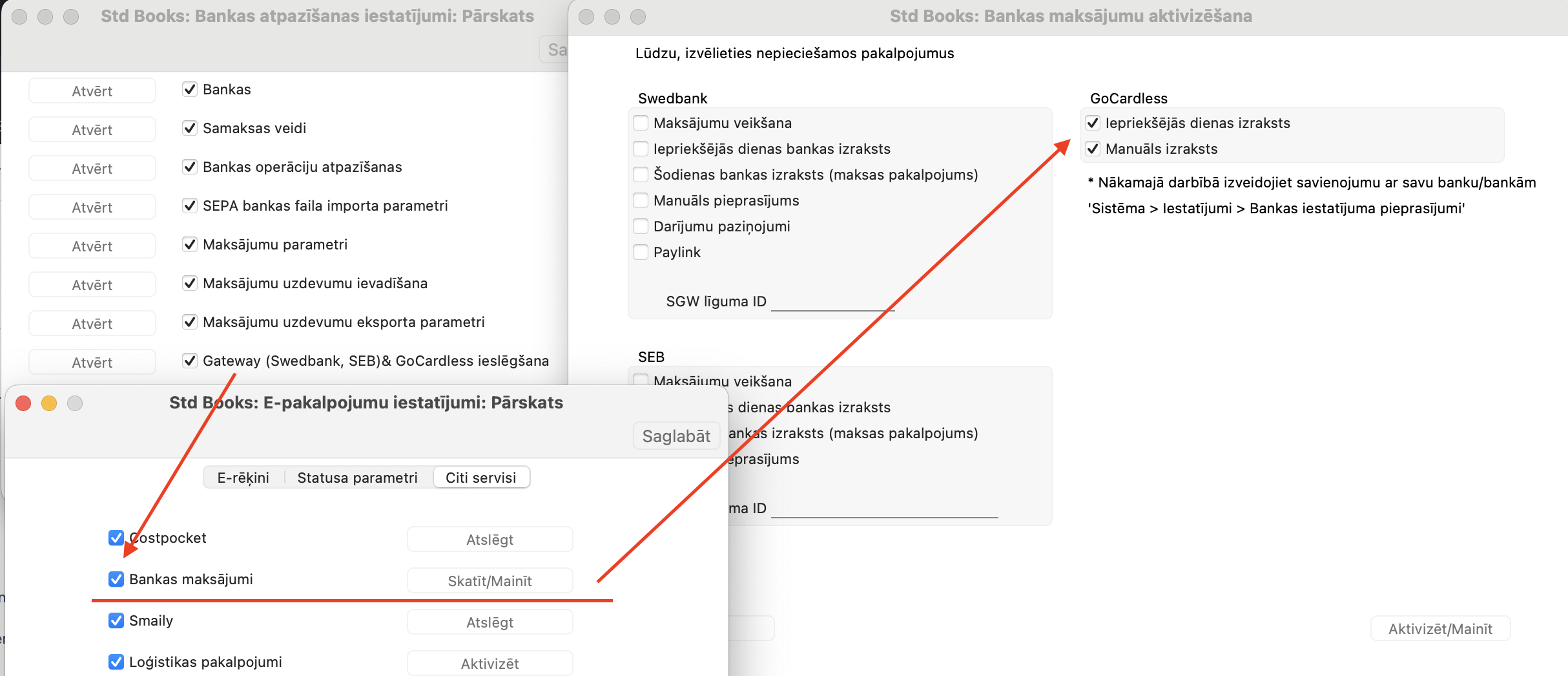Toggle Samaksas veidi checkbox

189,128
